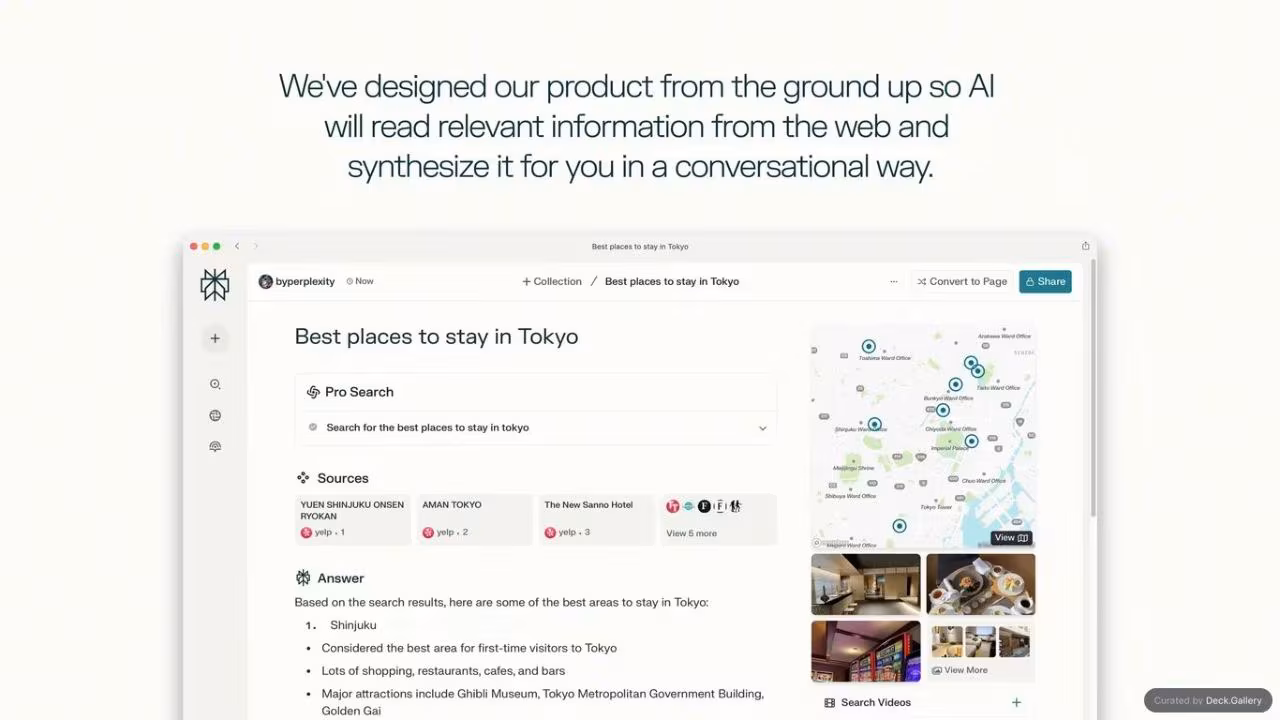Viewport: 1280px width, 720px height.
Task: Click the page scrollbar on right edge
Action: click(x=1093, y=390)
